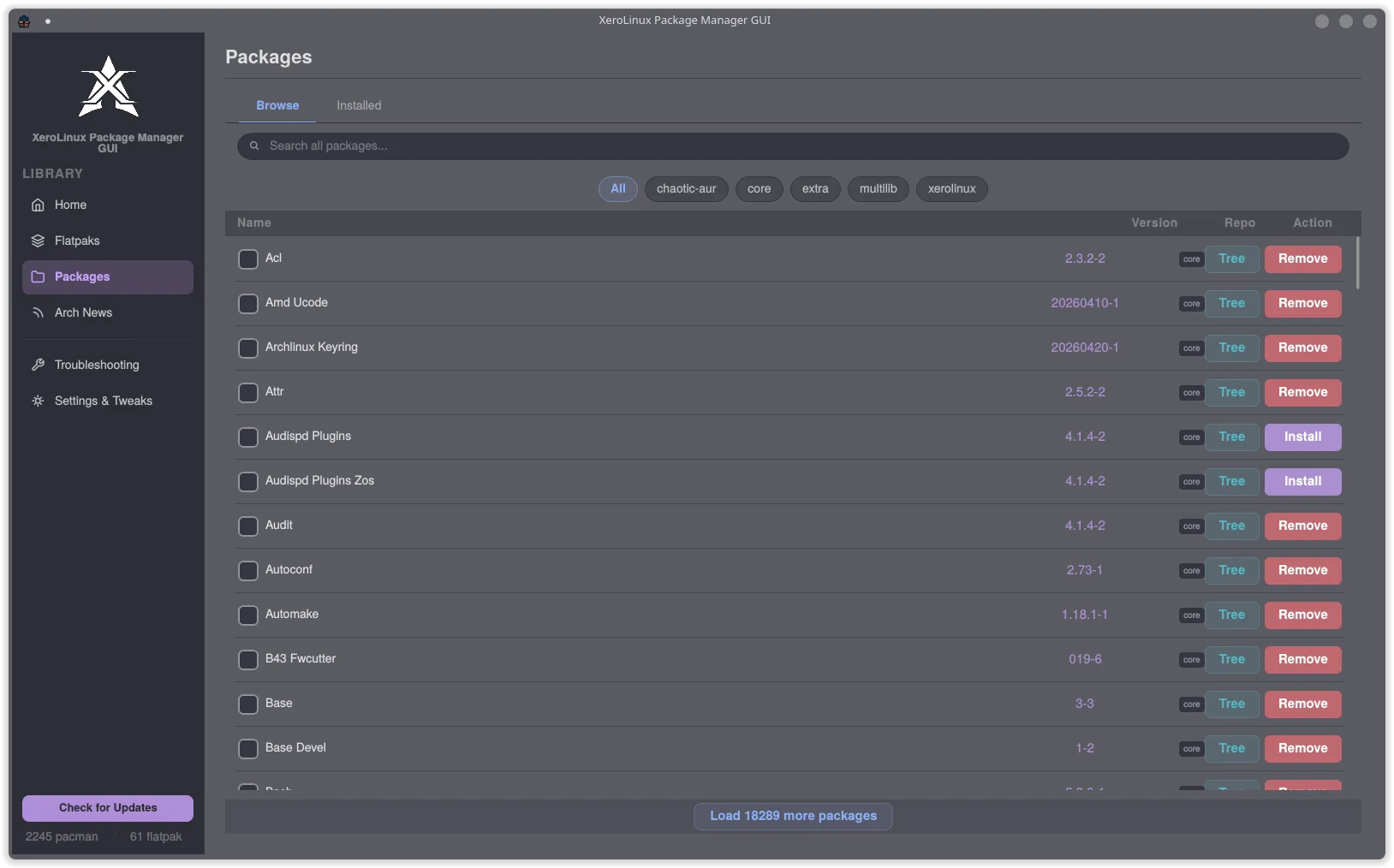
Task: Click the core badge on Acl row
Action: pos(1191,259)
